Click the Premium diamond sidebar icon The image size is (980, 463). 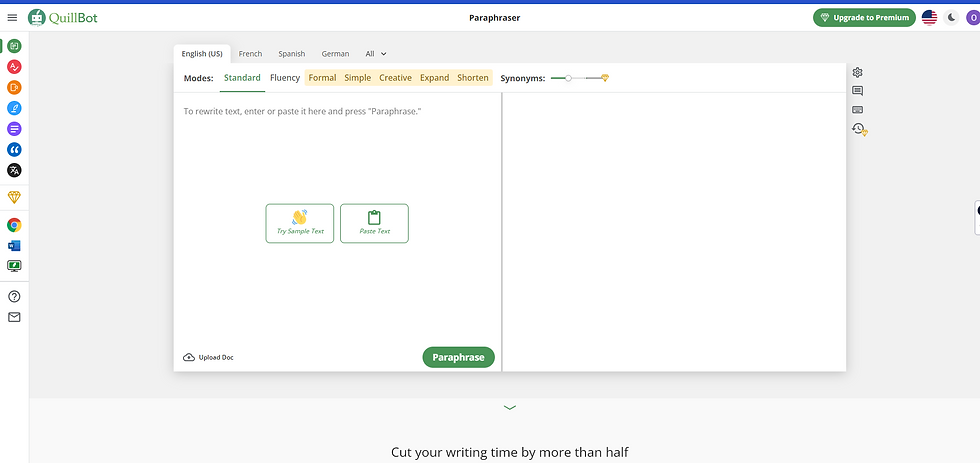(x=14, y=197)
